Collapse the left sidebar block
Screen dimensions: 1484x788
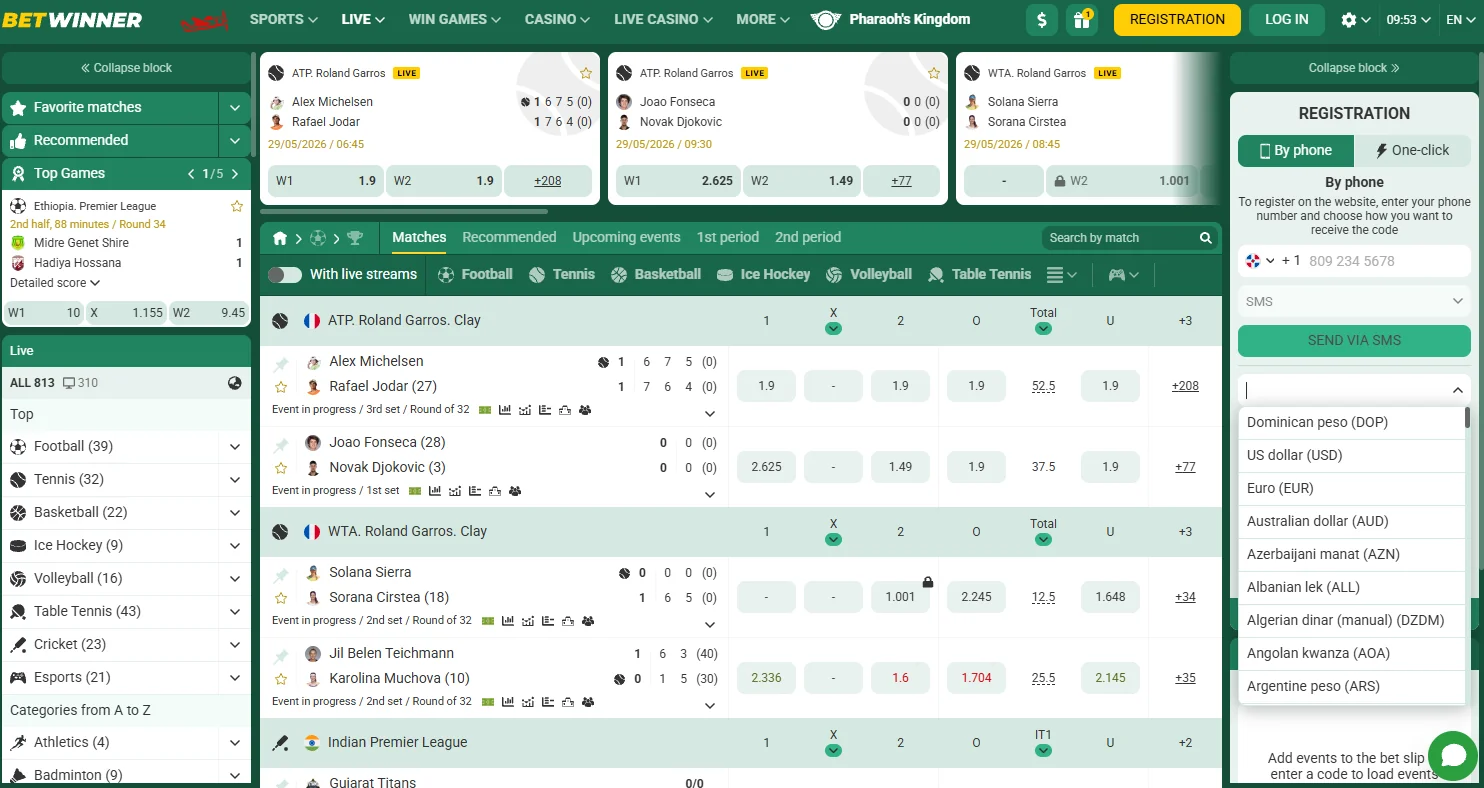[x=126, y=68]
